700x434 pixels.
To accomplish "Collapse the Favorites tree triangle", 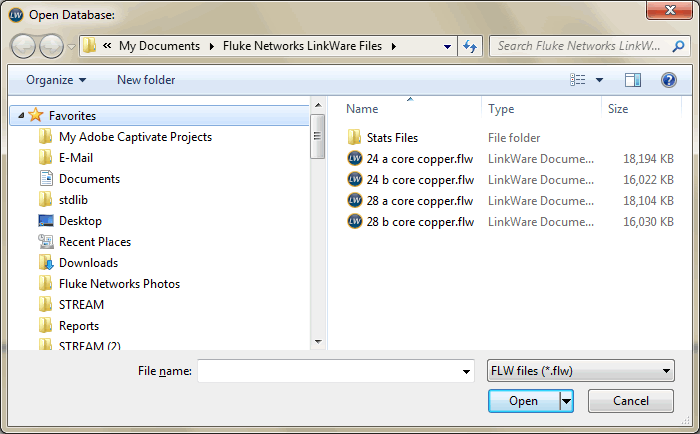I will coord(21,116).
